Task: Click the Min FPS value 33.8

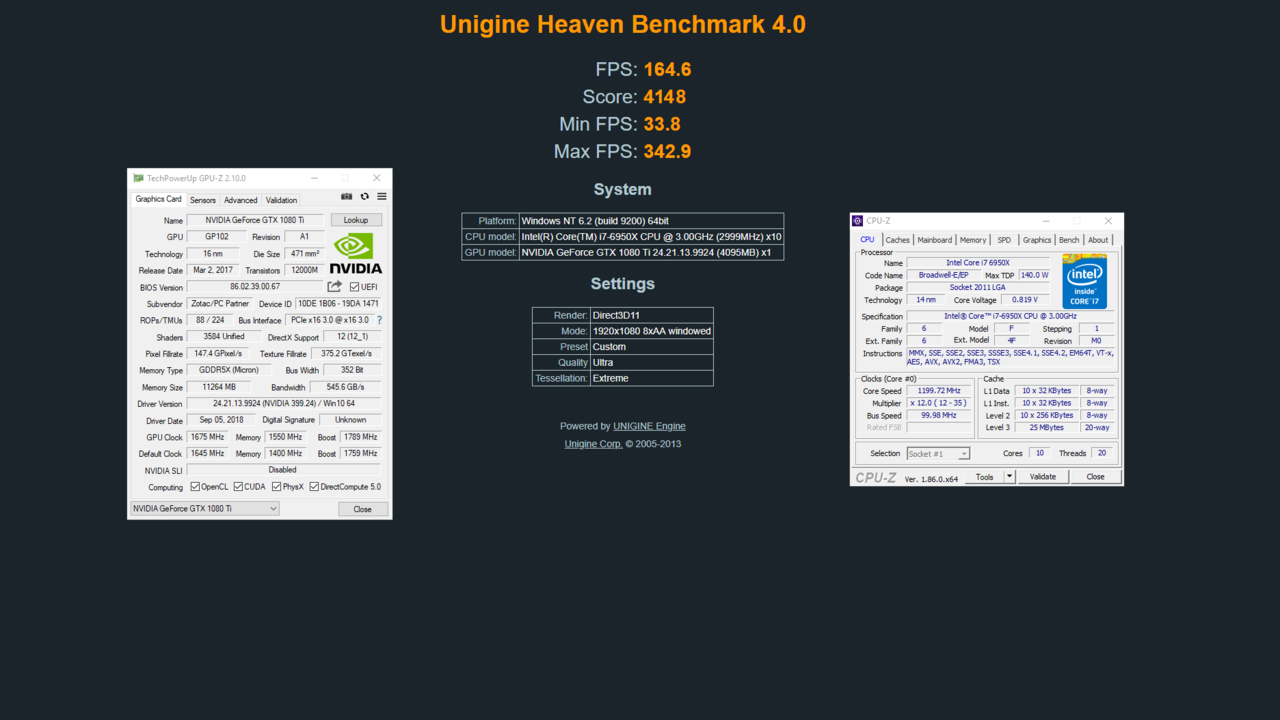Action: point(662,124)
